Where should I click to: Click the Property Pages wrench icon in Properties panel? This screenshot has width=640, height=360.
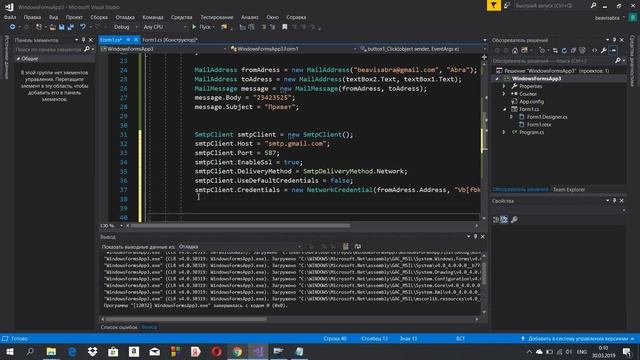point(514,220)
